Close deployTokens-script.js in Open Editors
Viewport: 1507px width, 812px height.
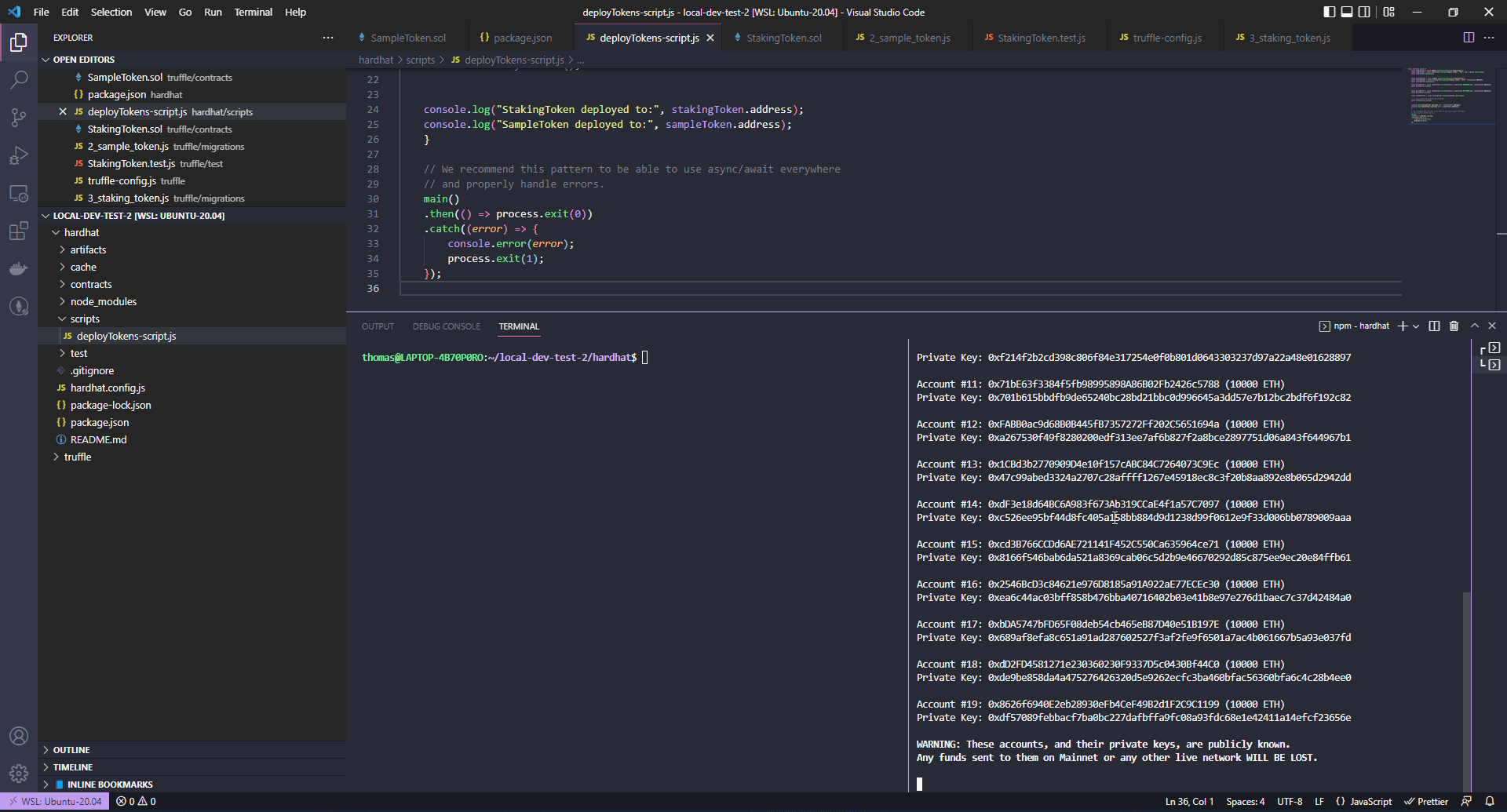tap(63, 111)
